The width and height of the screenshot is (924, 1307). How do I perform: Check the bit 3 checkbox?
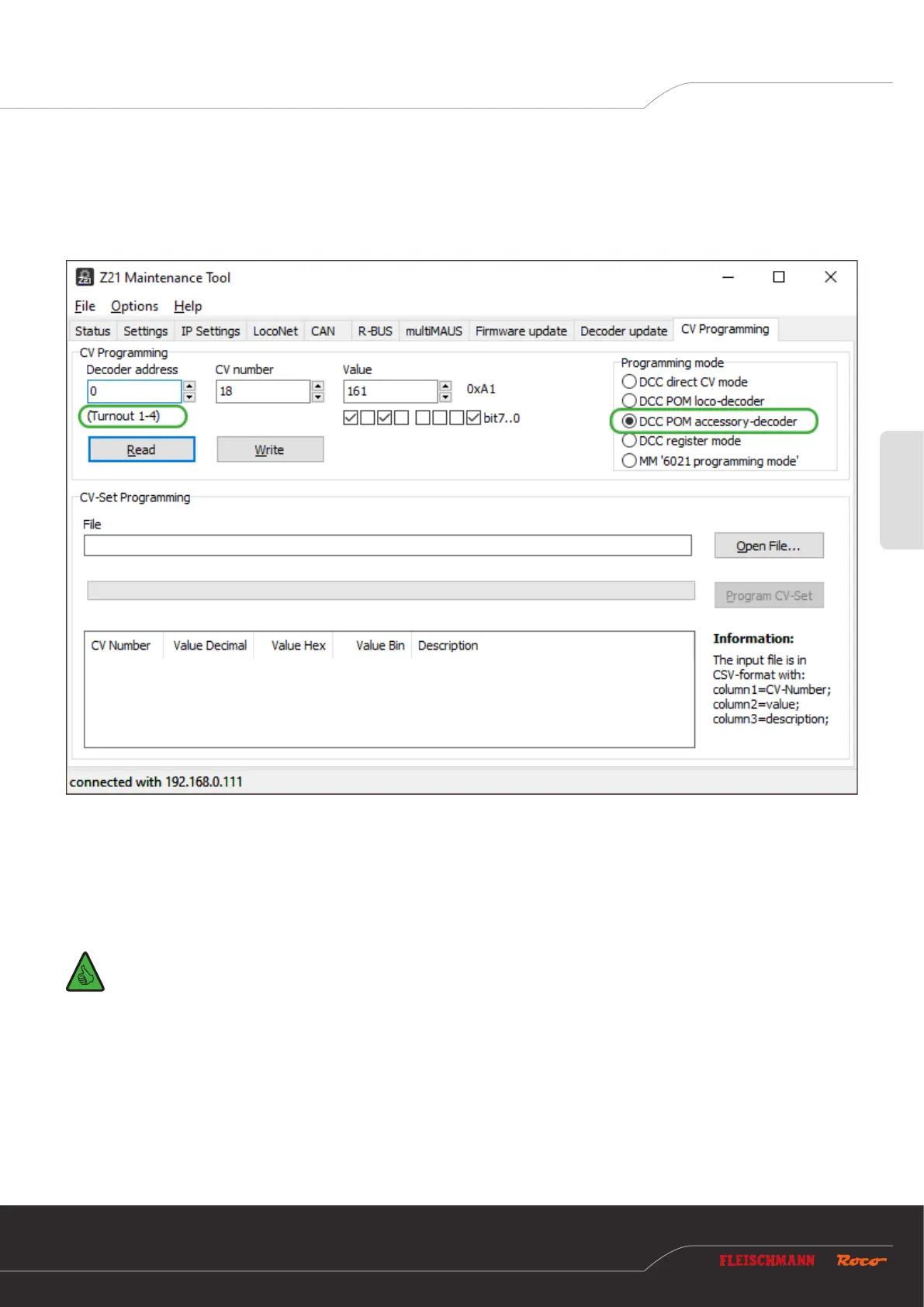(423, 418)
